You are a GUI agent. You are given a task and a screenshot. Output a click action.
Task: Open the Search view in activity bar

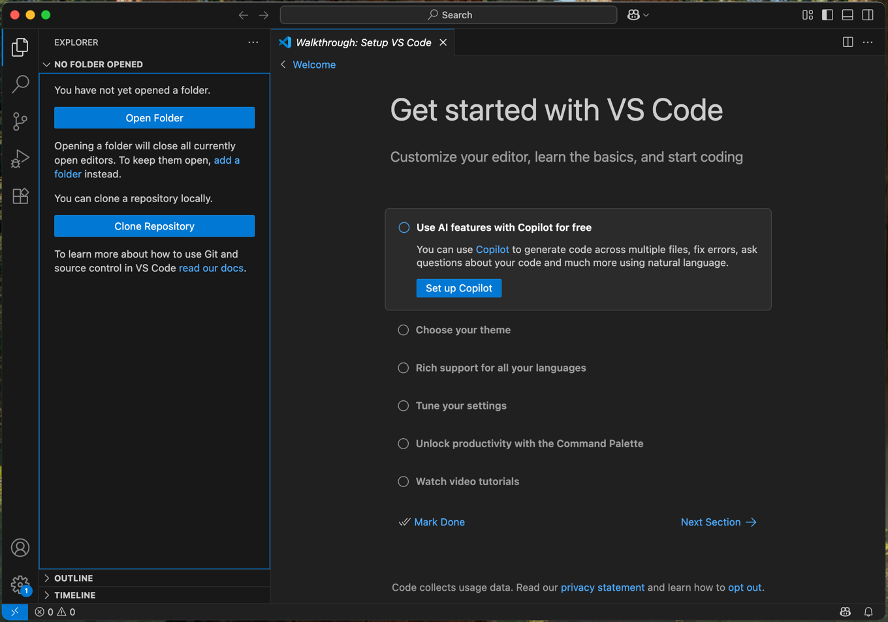(20, 84)
